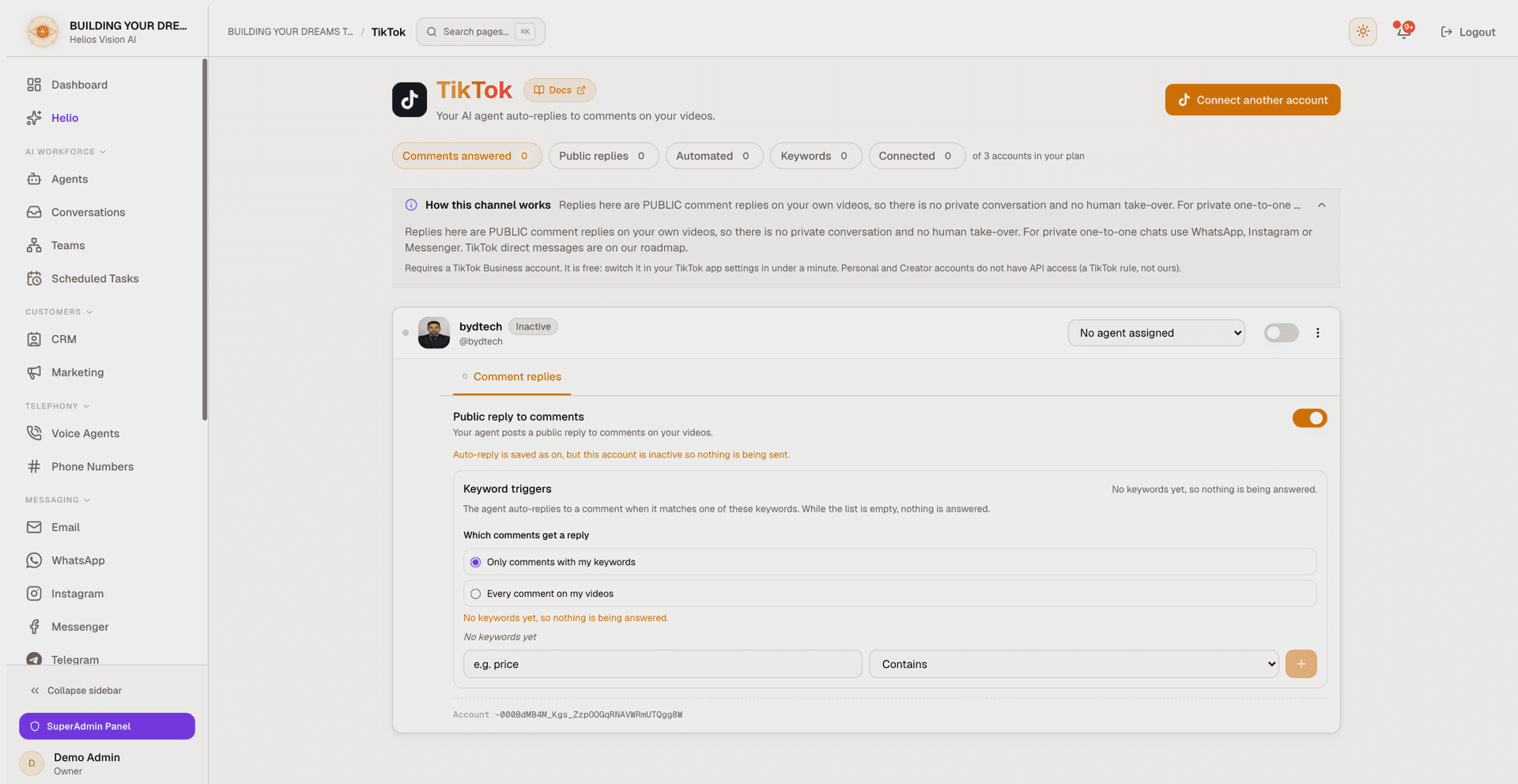Open the Instagram icon in sidebar
Screen dimensions: 1518x784
click(34, 594)
